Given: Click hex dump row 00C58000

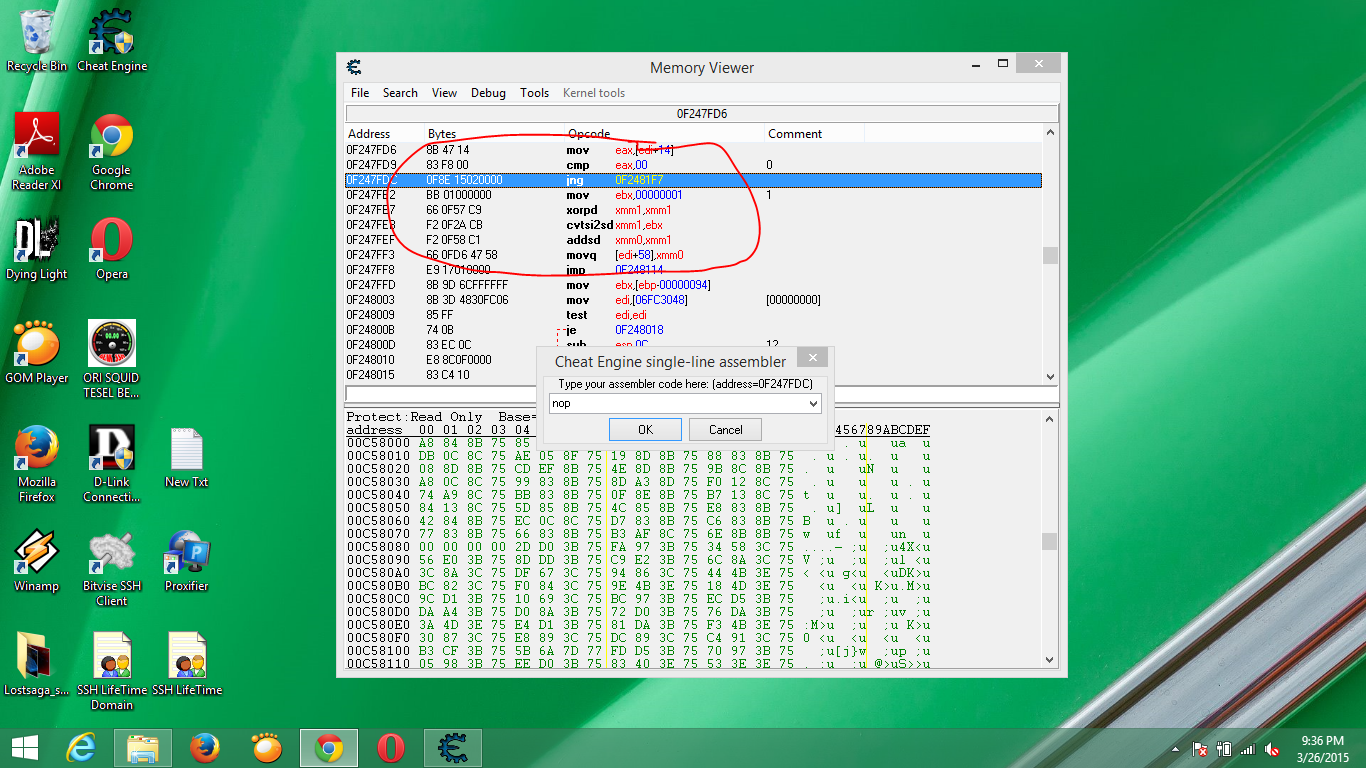Looking at the screenshot, I should tap(639, 443).
